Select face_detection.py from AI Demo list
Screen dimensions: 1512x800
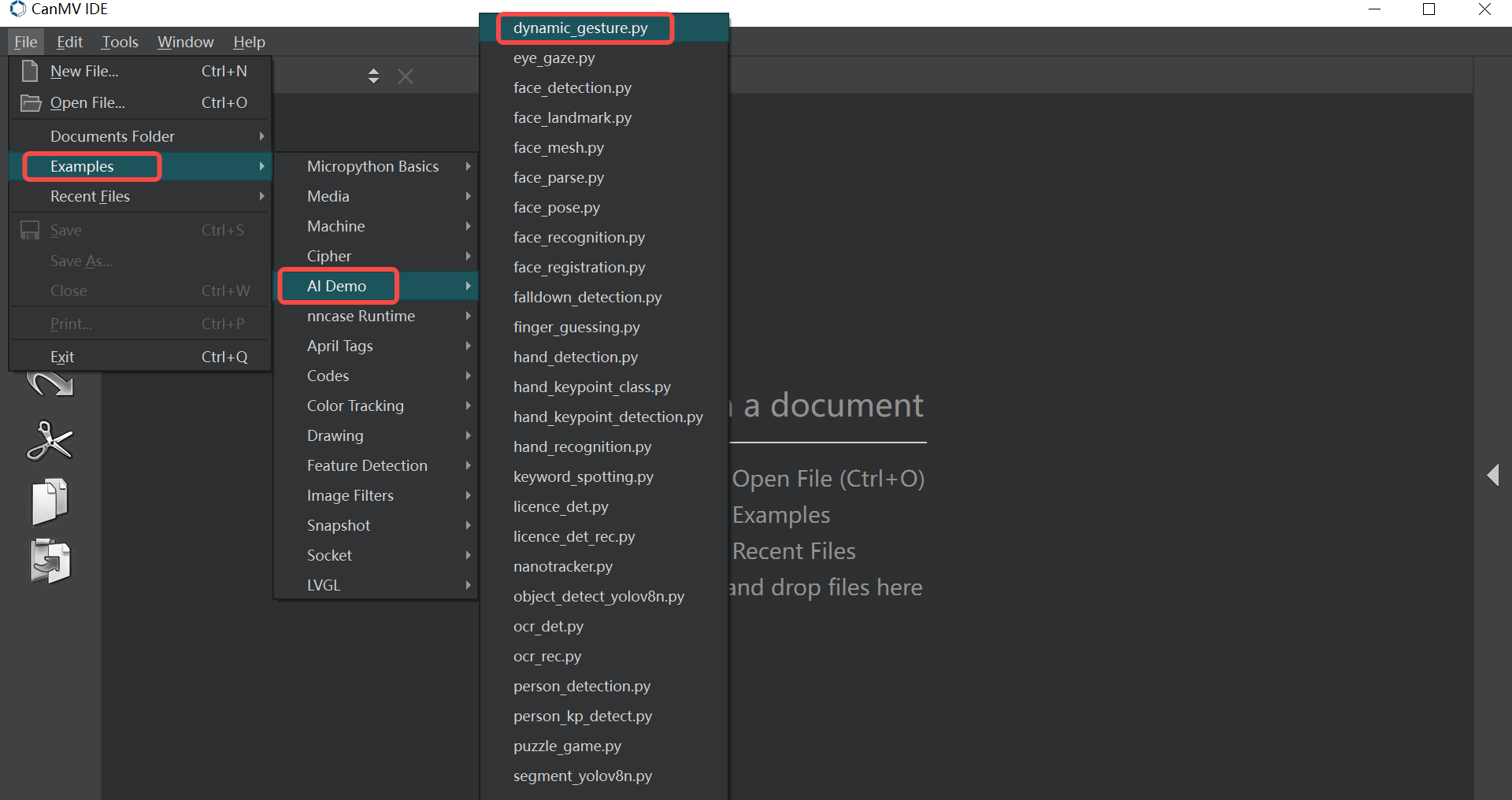coord(573,87)
